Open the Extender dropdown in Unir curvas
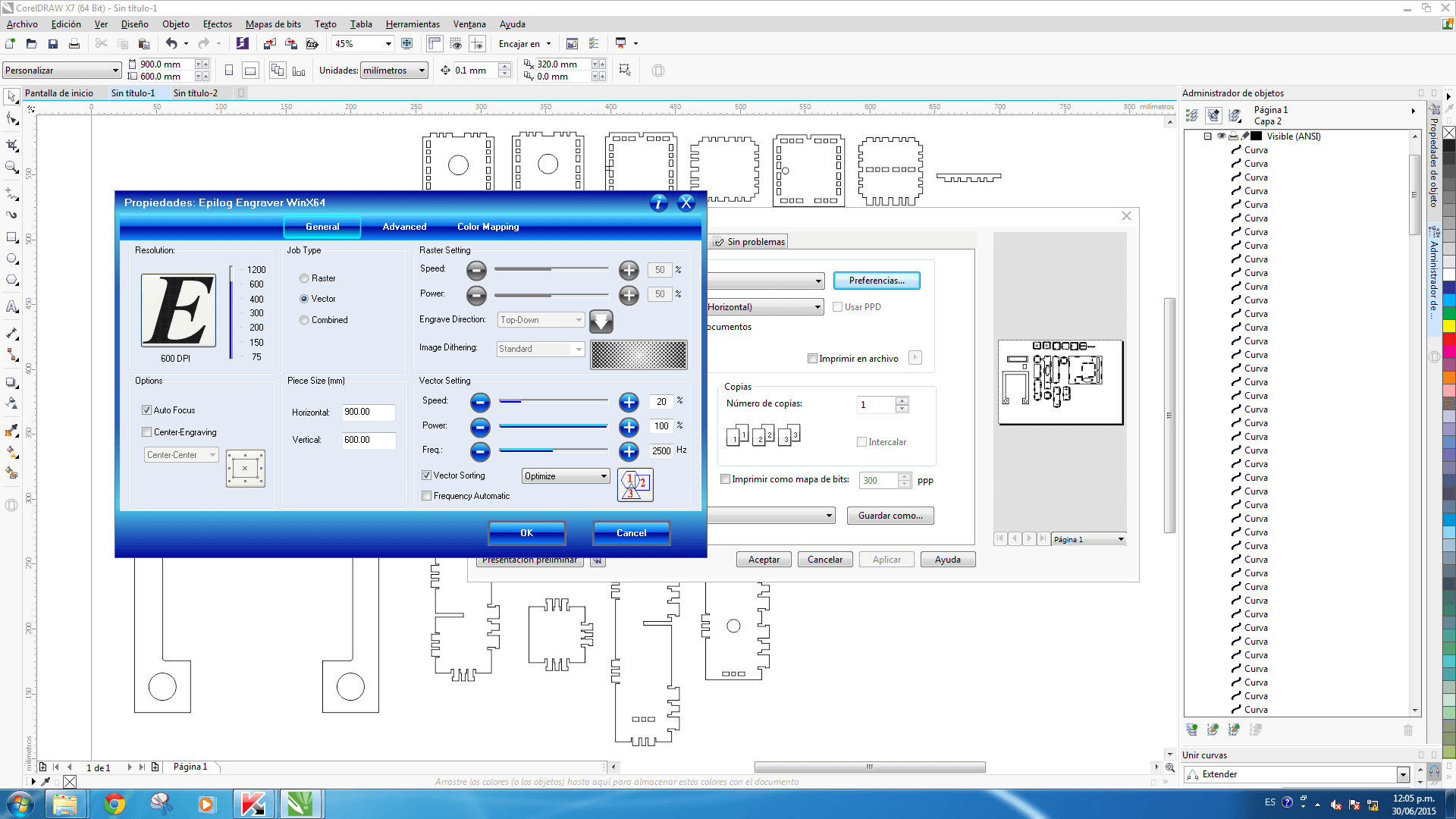The image size is (1456, 819). pyautogui.click(x=1404, y=774)
